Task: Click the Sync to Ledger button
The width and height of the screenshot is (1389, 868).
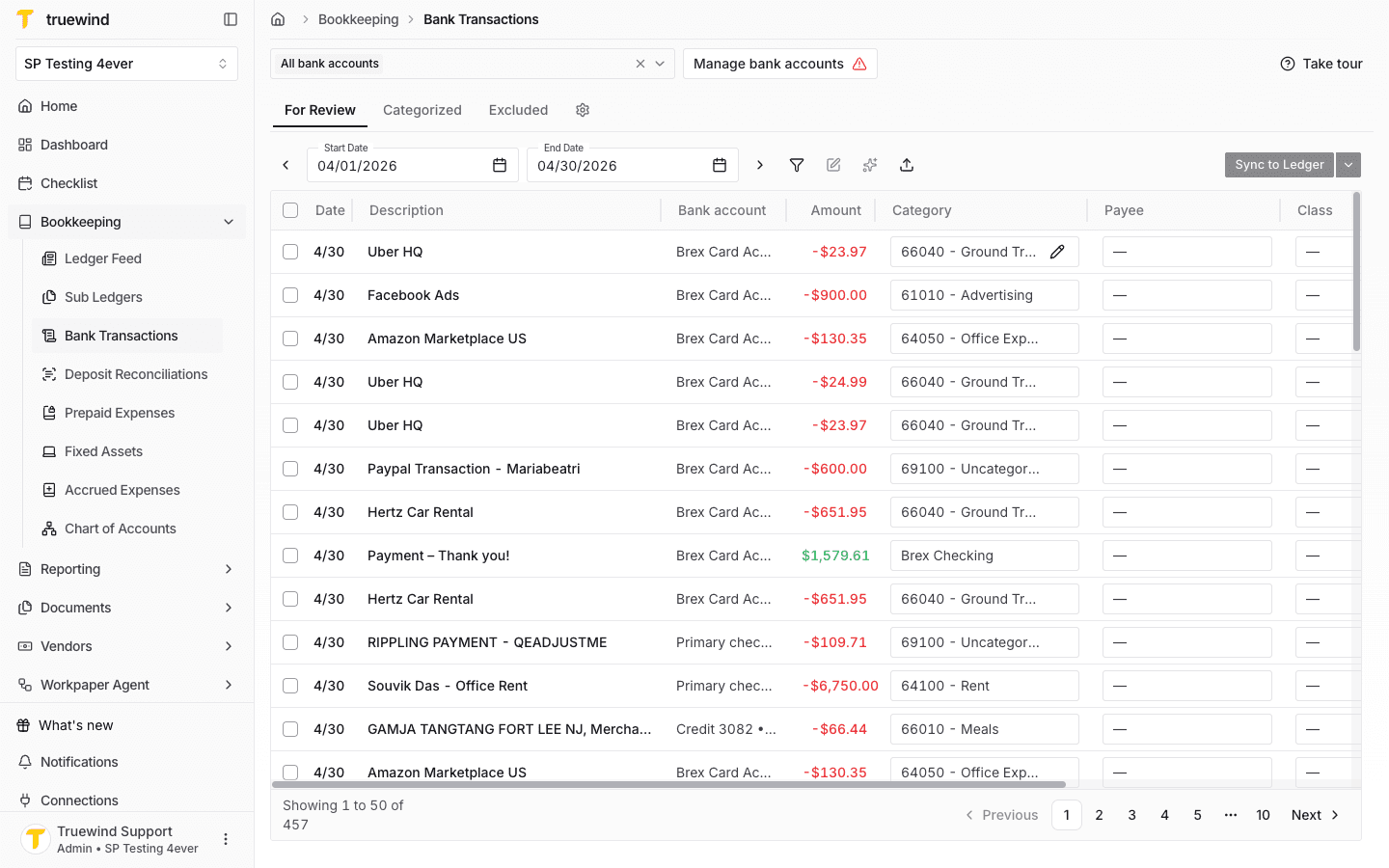Action: click(x=1279, y=165)
